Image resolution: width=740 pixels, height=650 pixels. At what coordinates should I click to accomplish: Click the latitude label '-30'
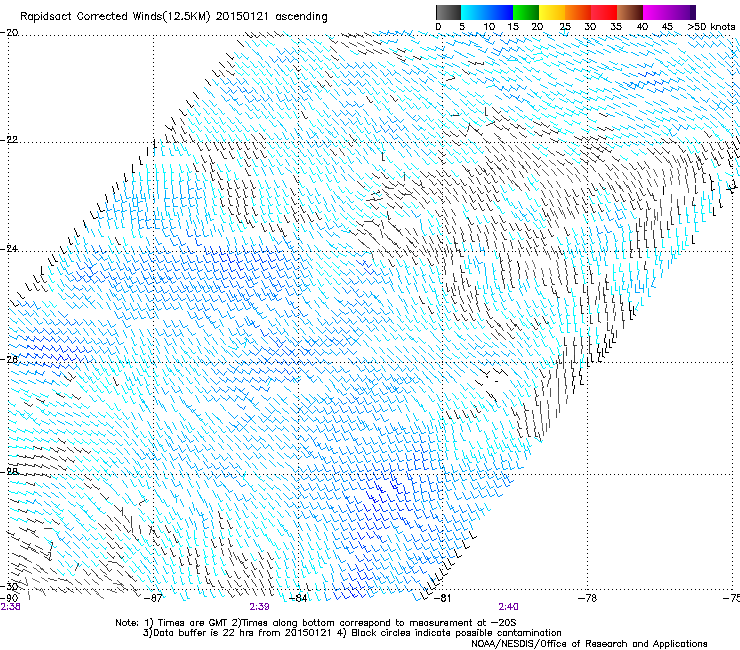(9, 586)
